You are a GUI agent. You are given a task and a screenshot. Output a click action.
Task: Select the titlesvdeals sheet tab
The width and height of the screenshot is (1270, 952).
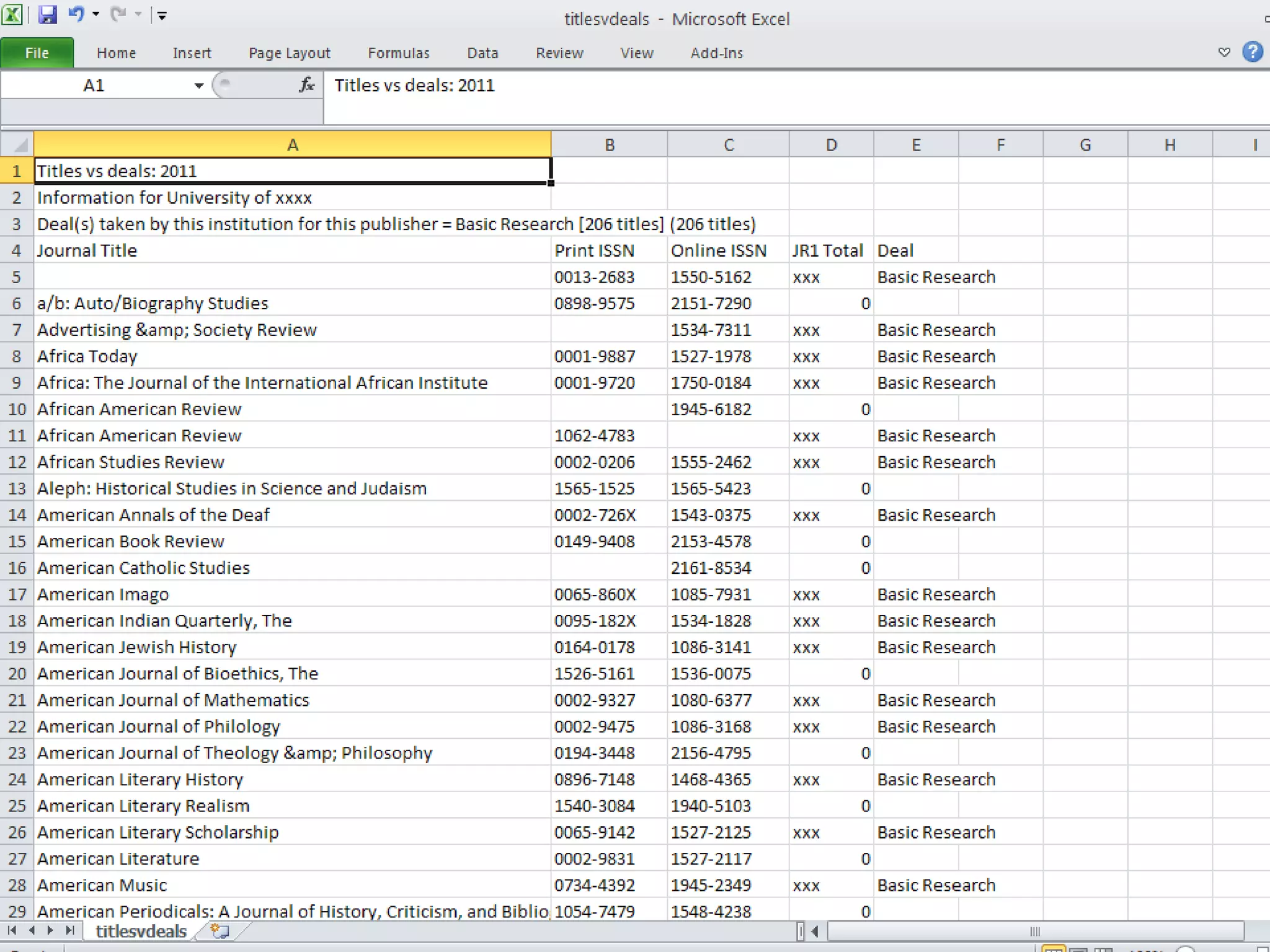pos(141,931)
